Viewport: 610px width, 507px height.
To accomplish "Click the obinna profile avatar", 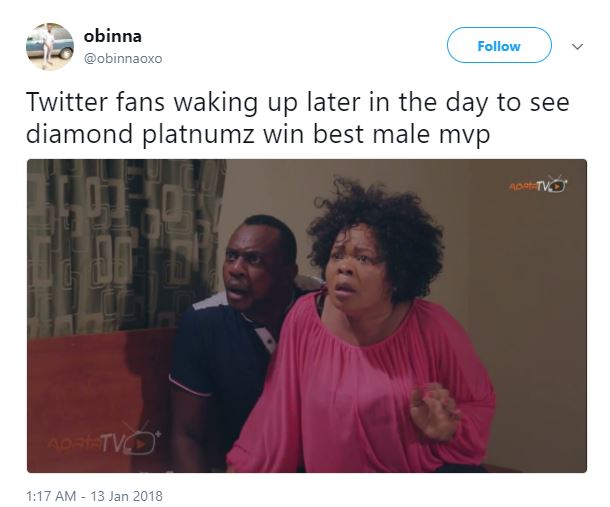I will [x=49, y=46].
